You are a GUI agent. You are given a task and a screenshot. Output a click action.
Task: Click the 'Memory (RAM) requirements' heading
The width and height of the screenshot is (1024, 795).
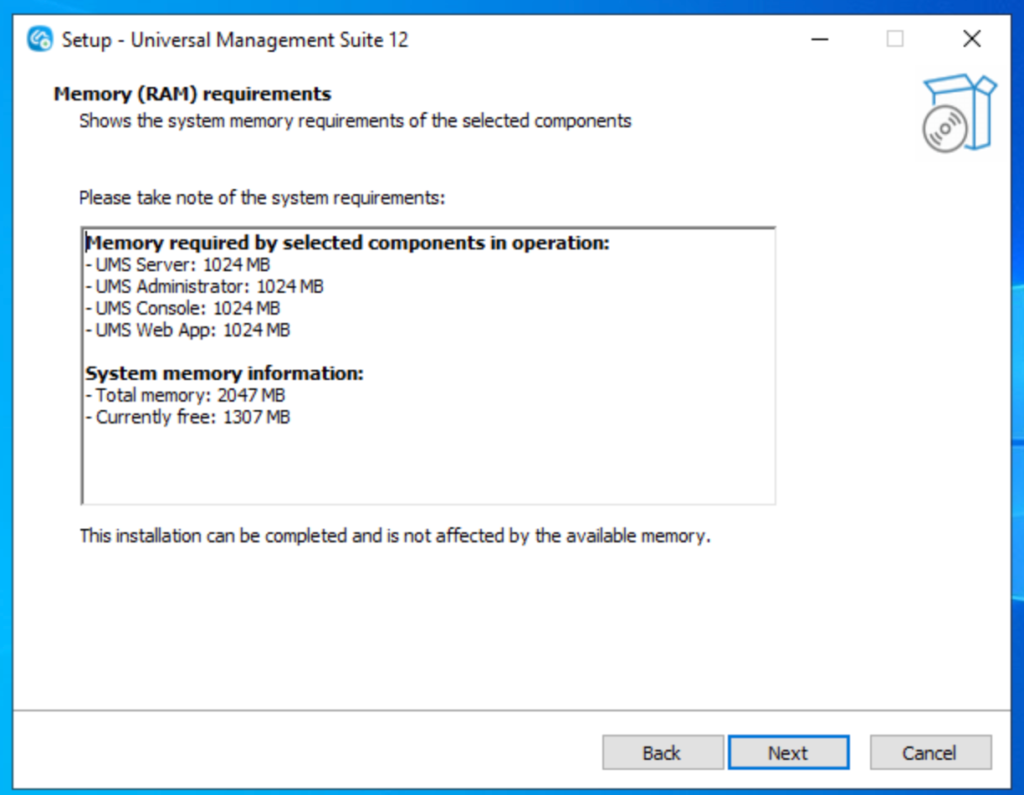pos(192,95)
